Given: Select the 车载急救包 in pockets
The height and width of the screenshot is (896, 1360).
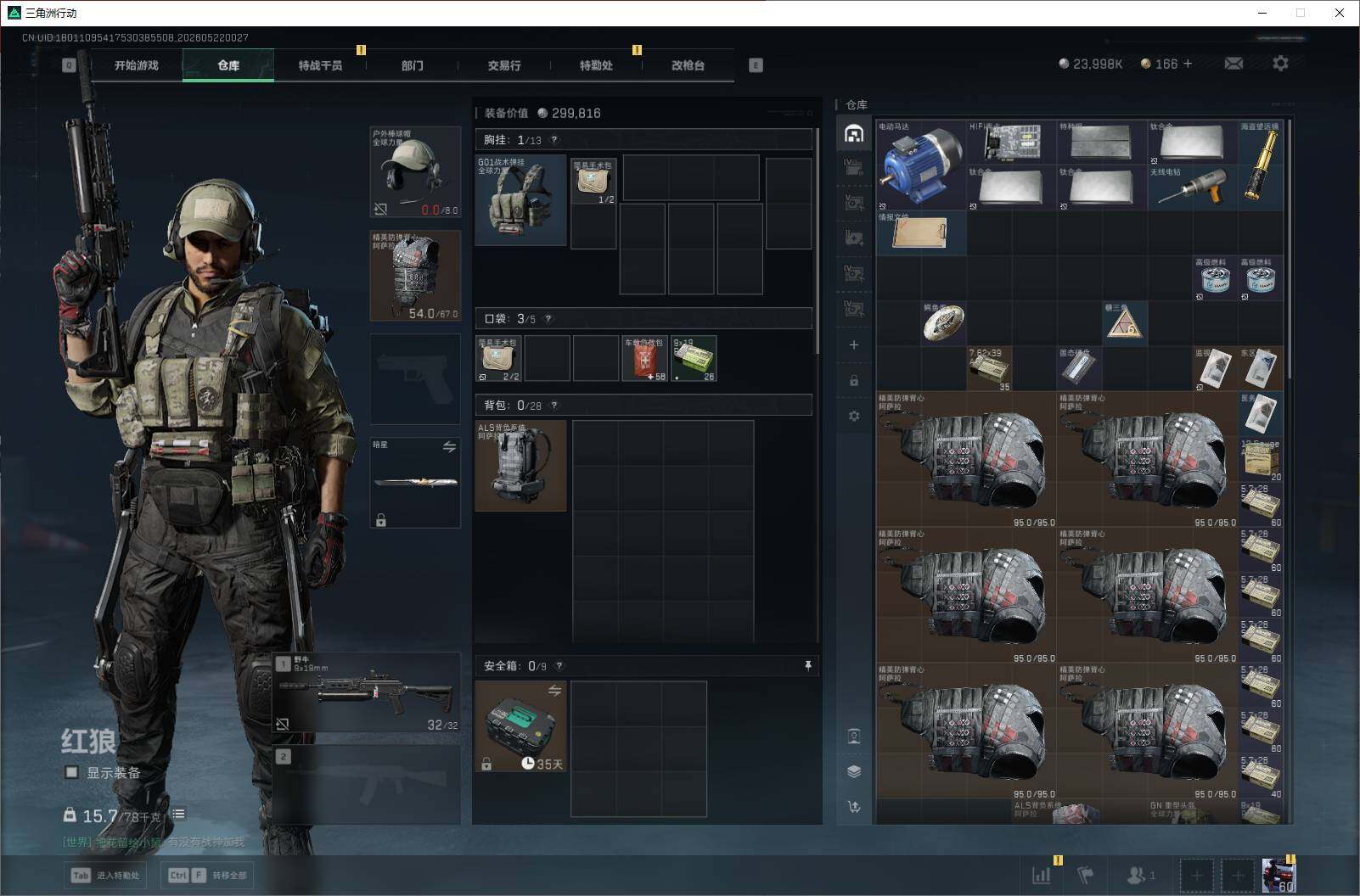Looking at the screenshot, I should 644,358.
